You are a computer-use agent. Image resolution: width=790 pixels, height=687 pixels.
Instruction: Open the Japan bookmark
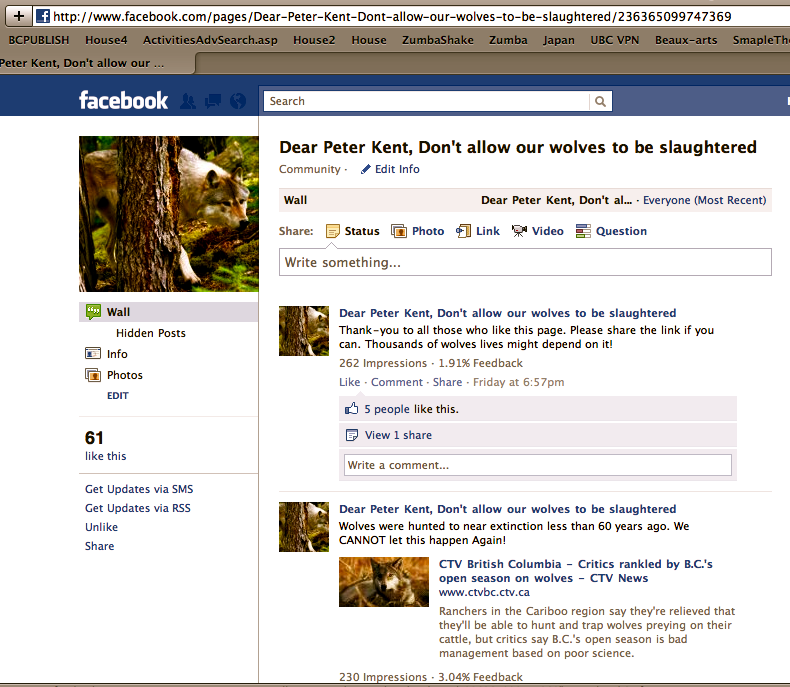pyautogui.click(x=558, y=40)
